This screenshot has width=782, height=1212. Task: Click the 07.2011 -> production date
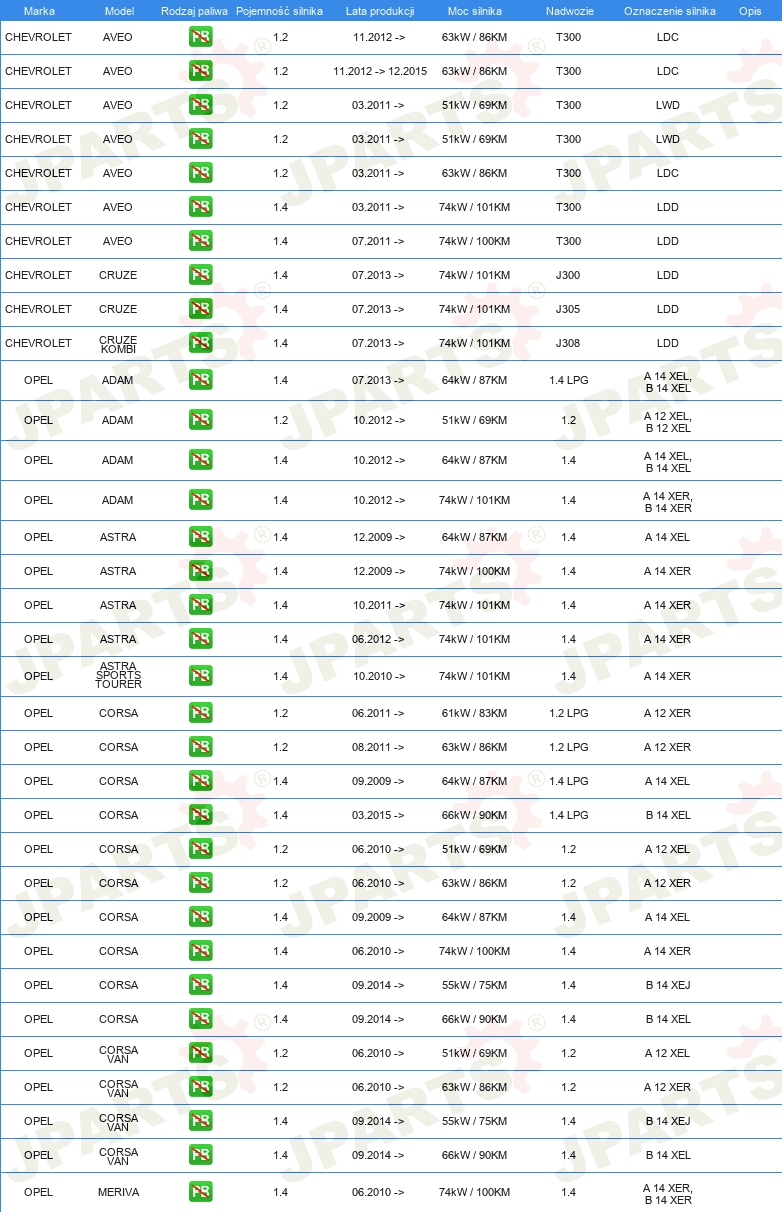379,241
